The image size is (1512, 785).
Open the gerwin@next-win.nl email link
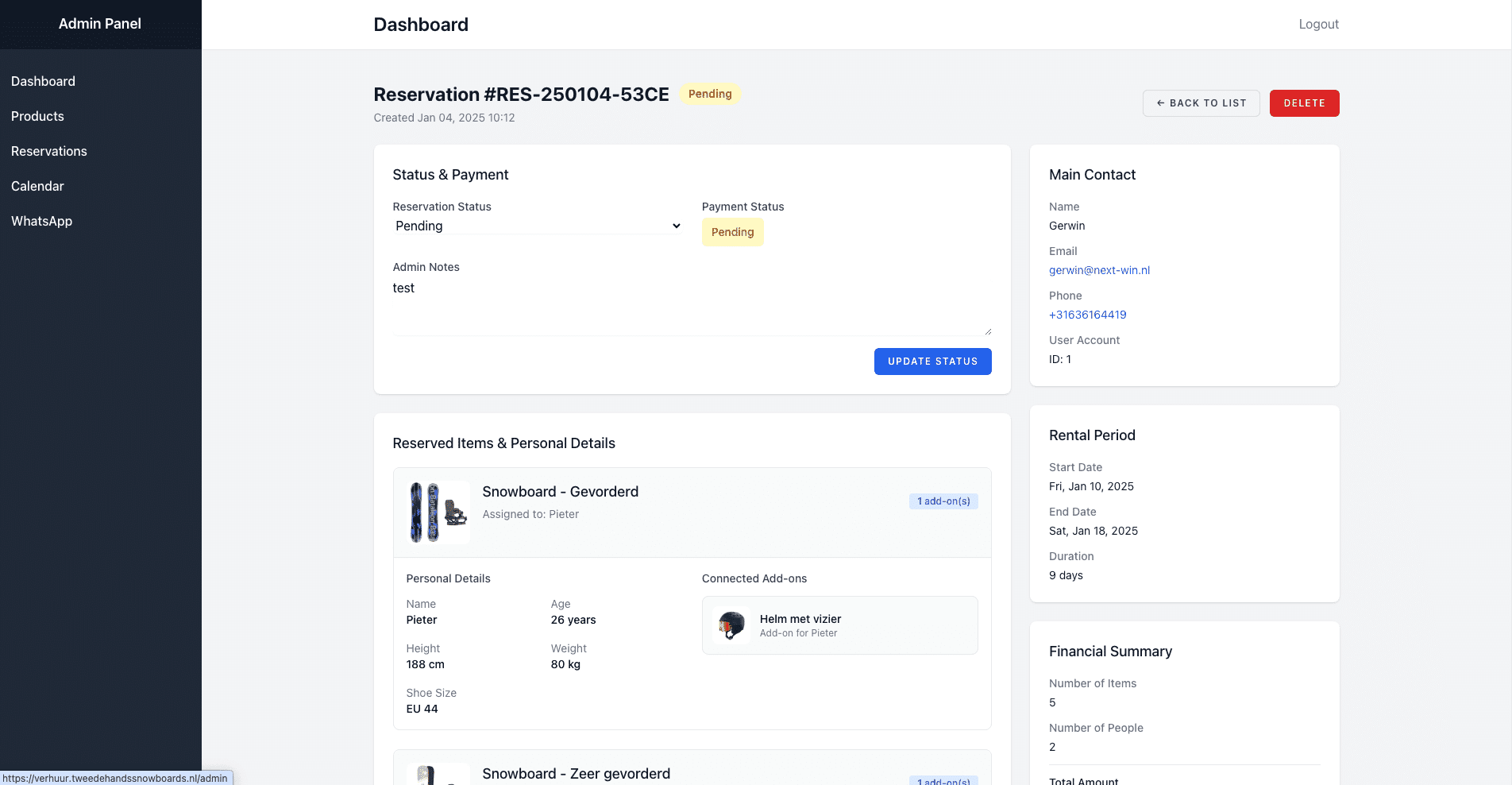point(1099,270)
